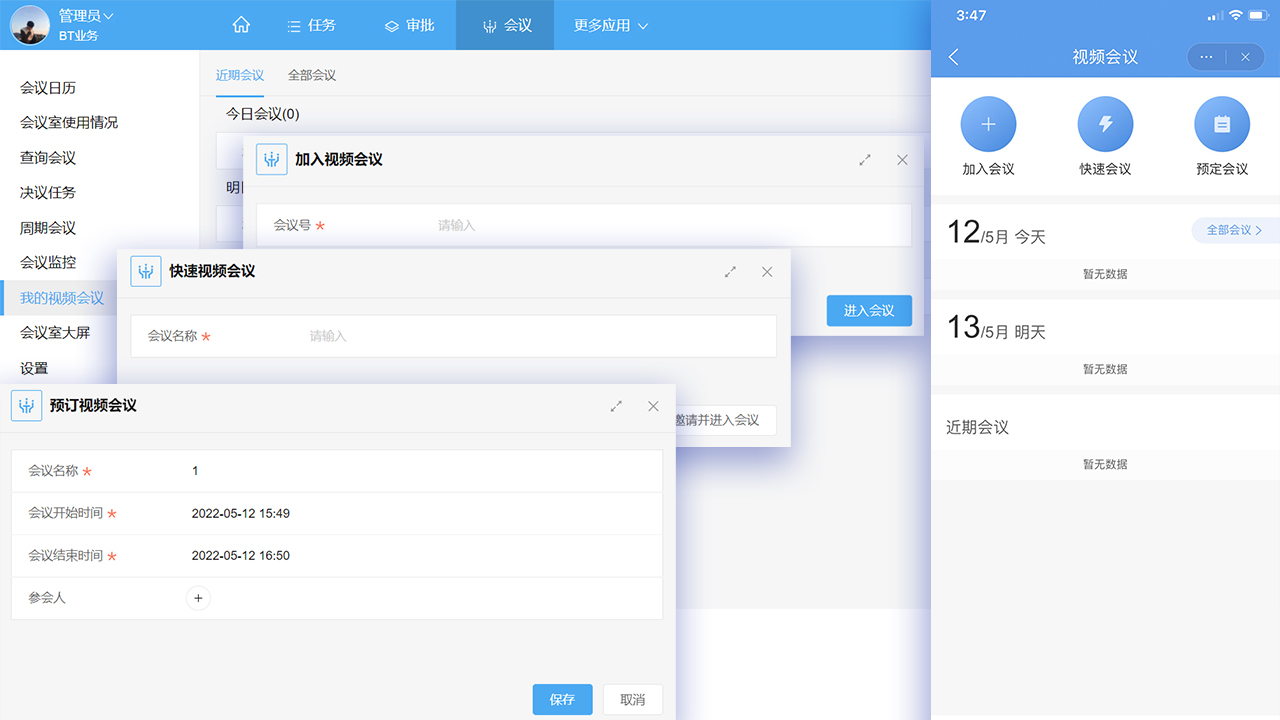The height and width of the screenshot is (720, 1280).
Task: Select the 会议 tab in top bar
Action: (506, 25)
